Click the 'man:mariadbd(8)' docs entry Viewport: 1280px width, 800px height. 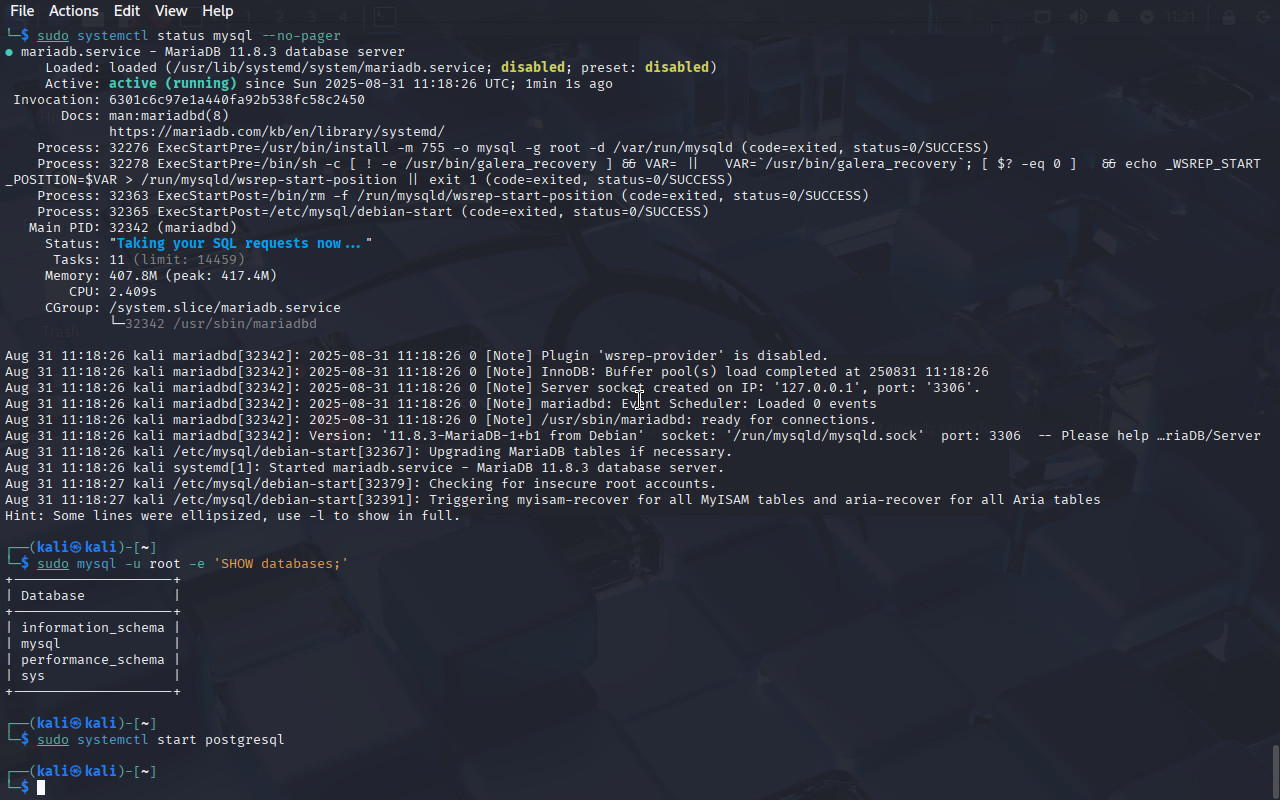(169, 116)
